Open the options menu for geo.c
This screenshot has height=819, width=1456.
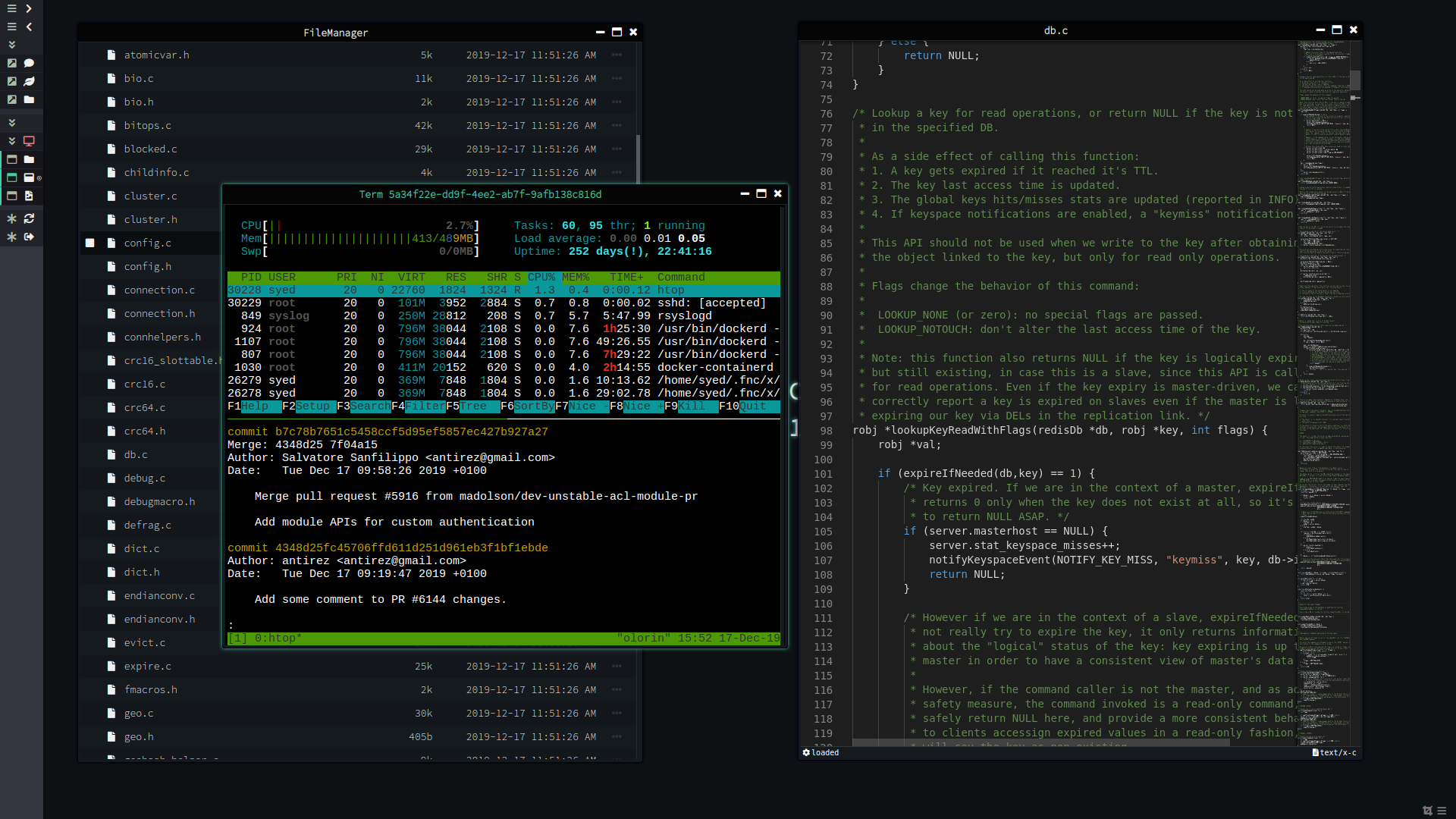[617, 713]
